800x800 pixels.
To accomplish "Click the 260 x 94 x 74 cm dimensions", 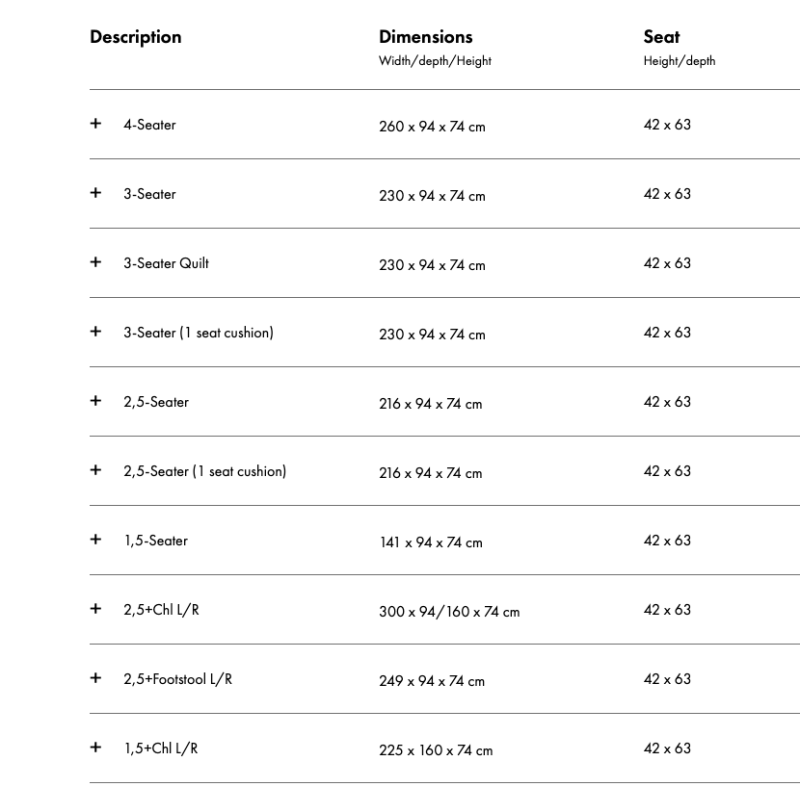I will click(432, 126).
